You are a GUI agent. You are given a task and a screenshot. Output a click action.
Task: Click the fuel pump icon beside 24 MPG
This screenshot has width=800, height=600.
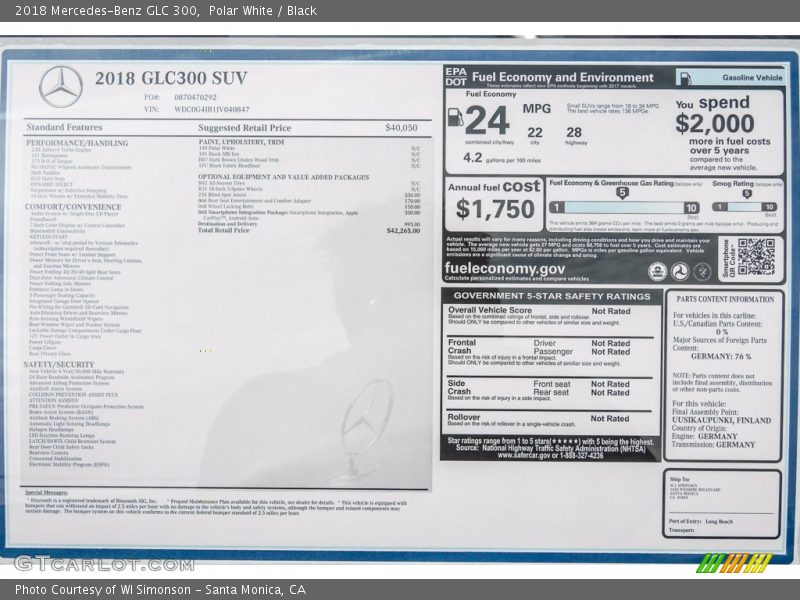coord(455,117)
